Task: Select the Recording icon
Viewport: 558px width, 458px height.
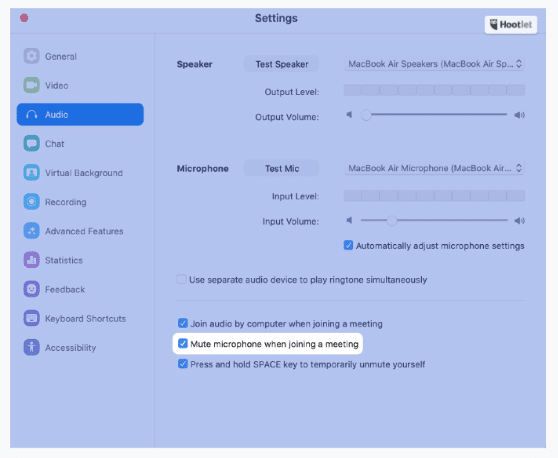Action: point(32,202)
